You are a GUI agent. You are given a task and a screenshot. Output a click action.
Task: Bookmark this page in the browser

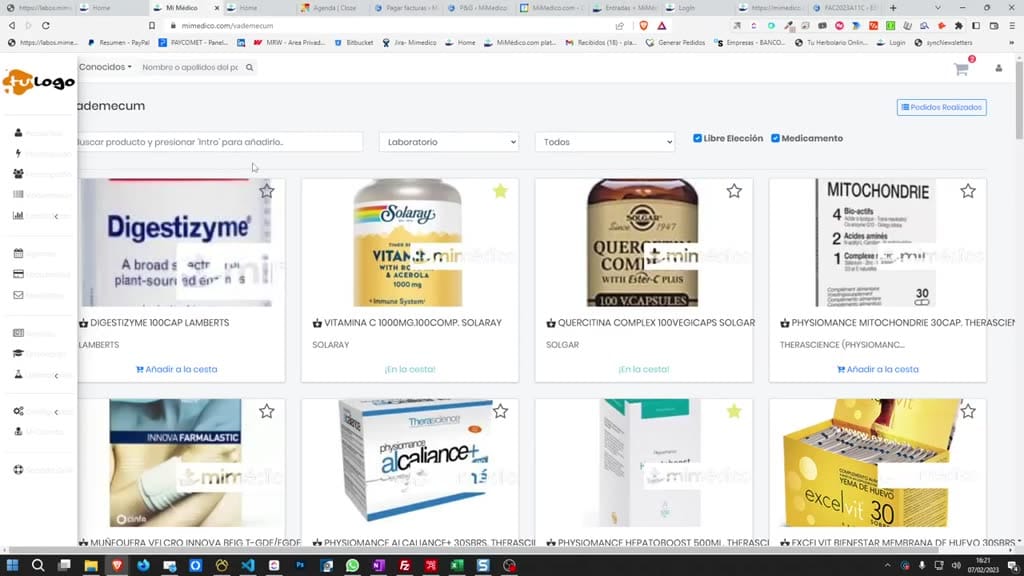152,25
